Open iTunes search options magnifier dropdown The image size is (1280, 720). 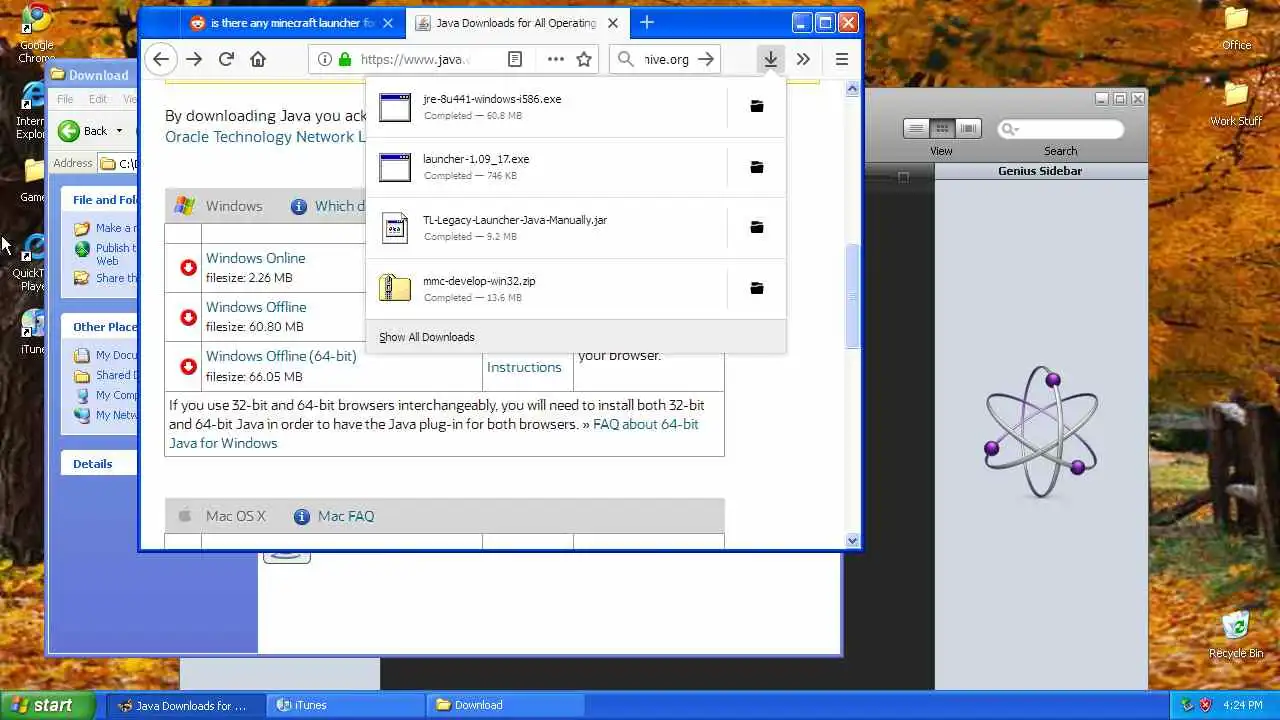pos(1008,129)
